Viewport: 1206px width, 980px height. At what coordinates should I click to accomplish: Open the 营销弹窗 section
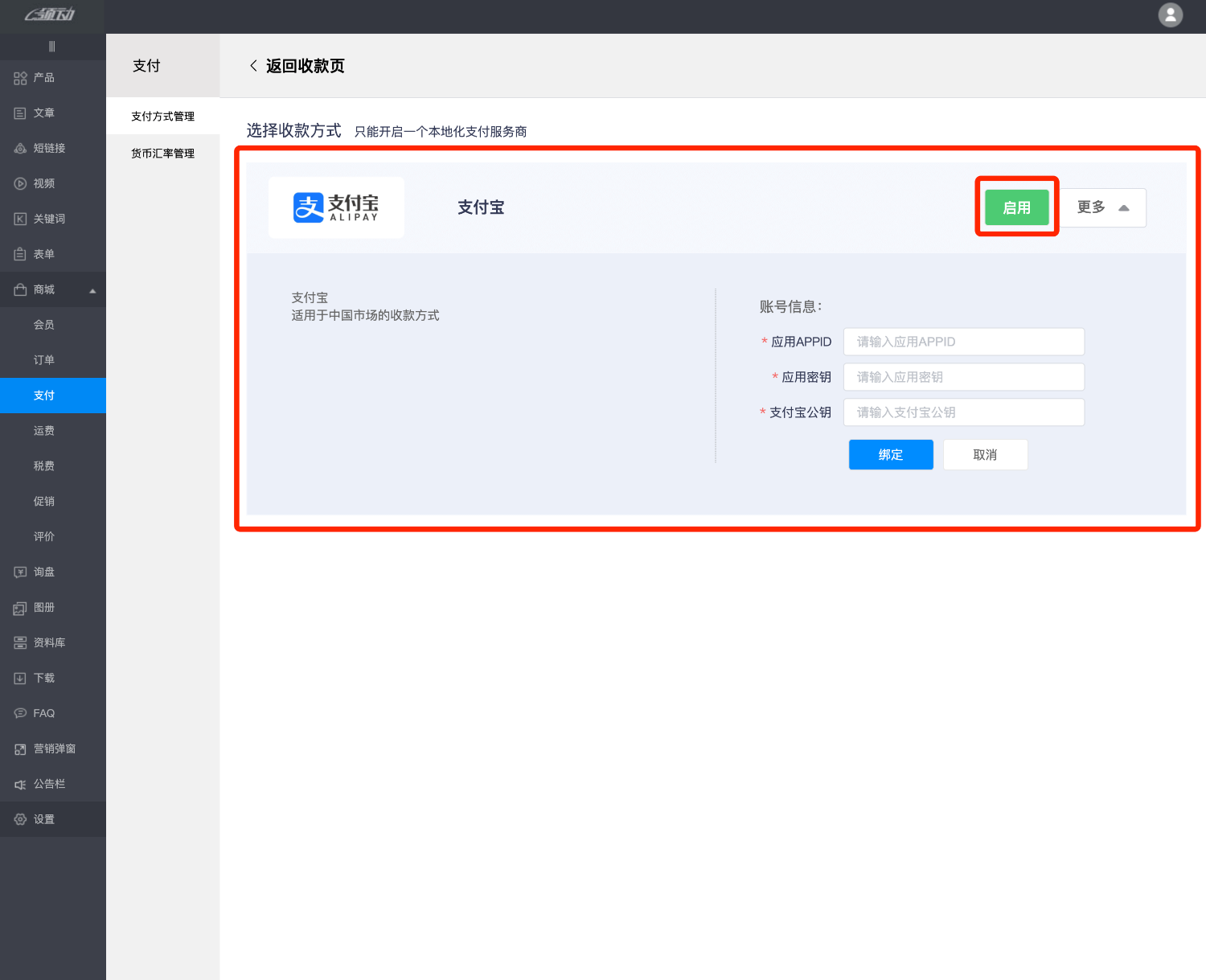(x=53, y=748)
